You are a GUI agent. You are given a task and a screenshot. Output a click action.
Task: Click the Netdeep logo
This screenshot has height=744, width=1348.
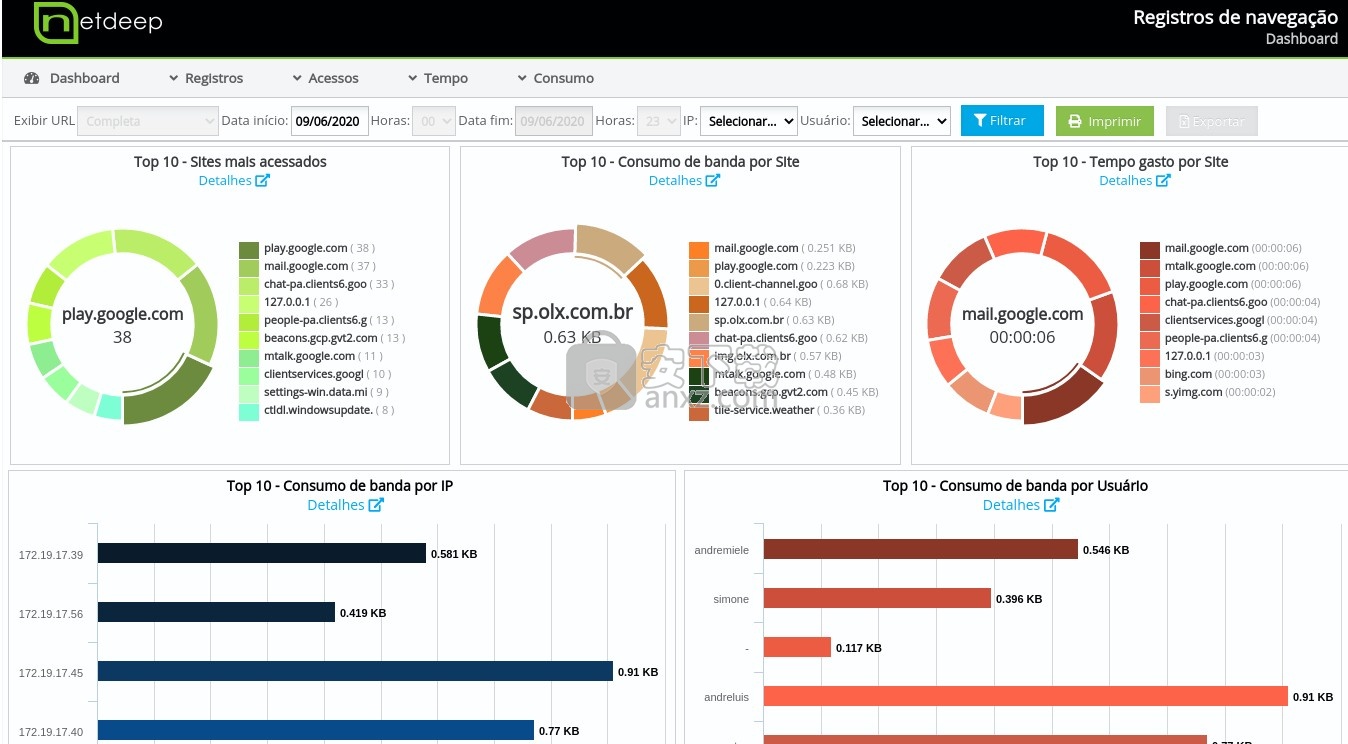(x=98, y=23)
